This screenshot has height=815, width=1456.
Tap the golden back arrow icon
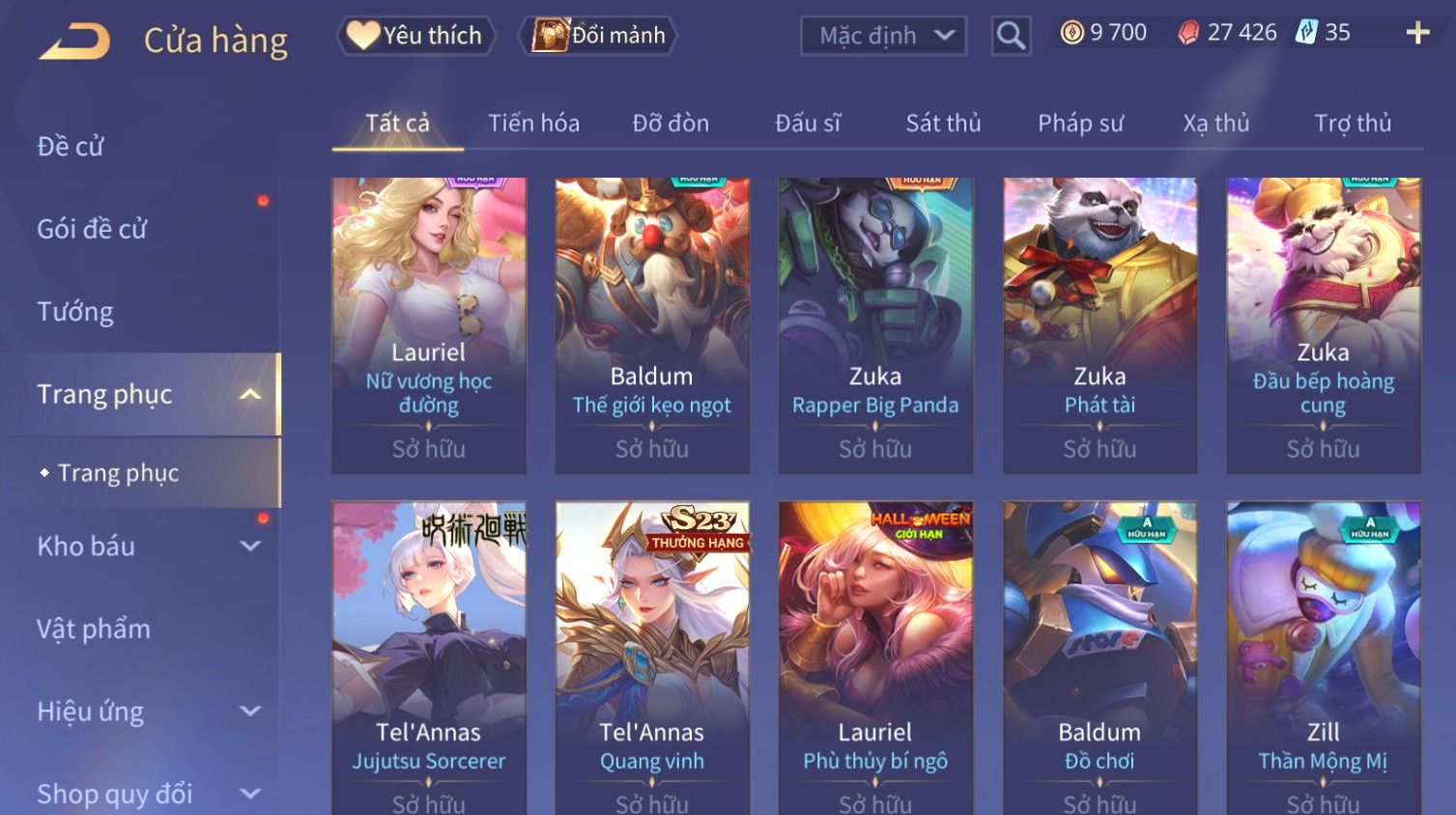pyautogui.click(x=74, y=42)
